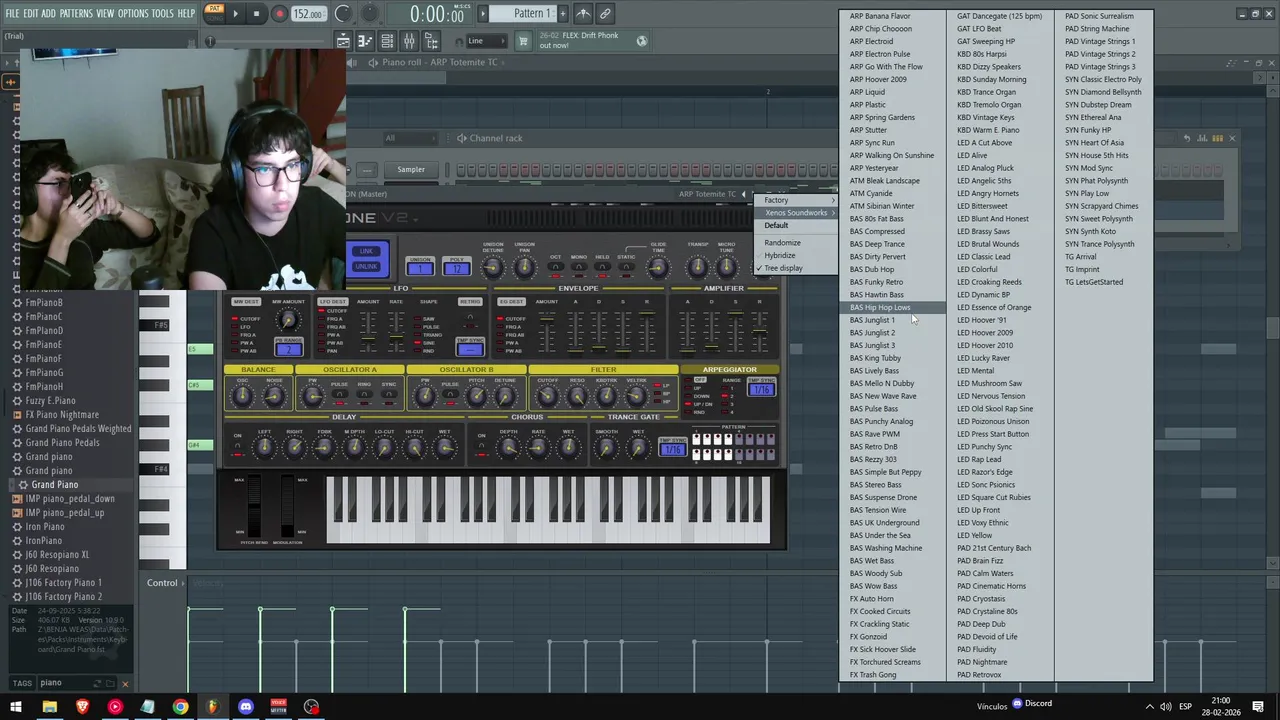The image size is (1280, 720).
Task: Open the Arpeggiator TMP SYNC 1/16 selector
Action: tap(761, 388)
